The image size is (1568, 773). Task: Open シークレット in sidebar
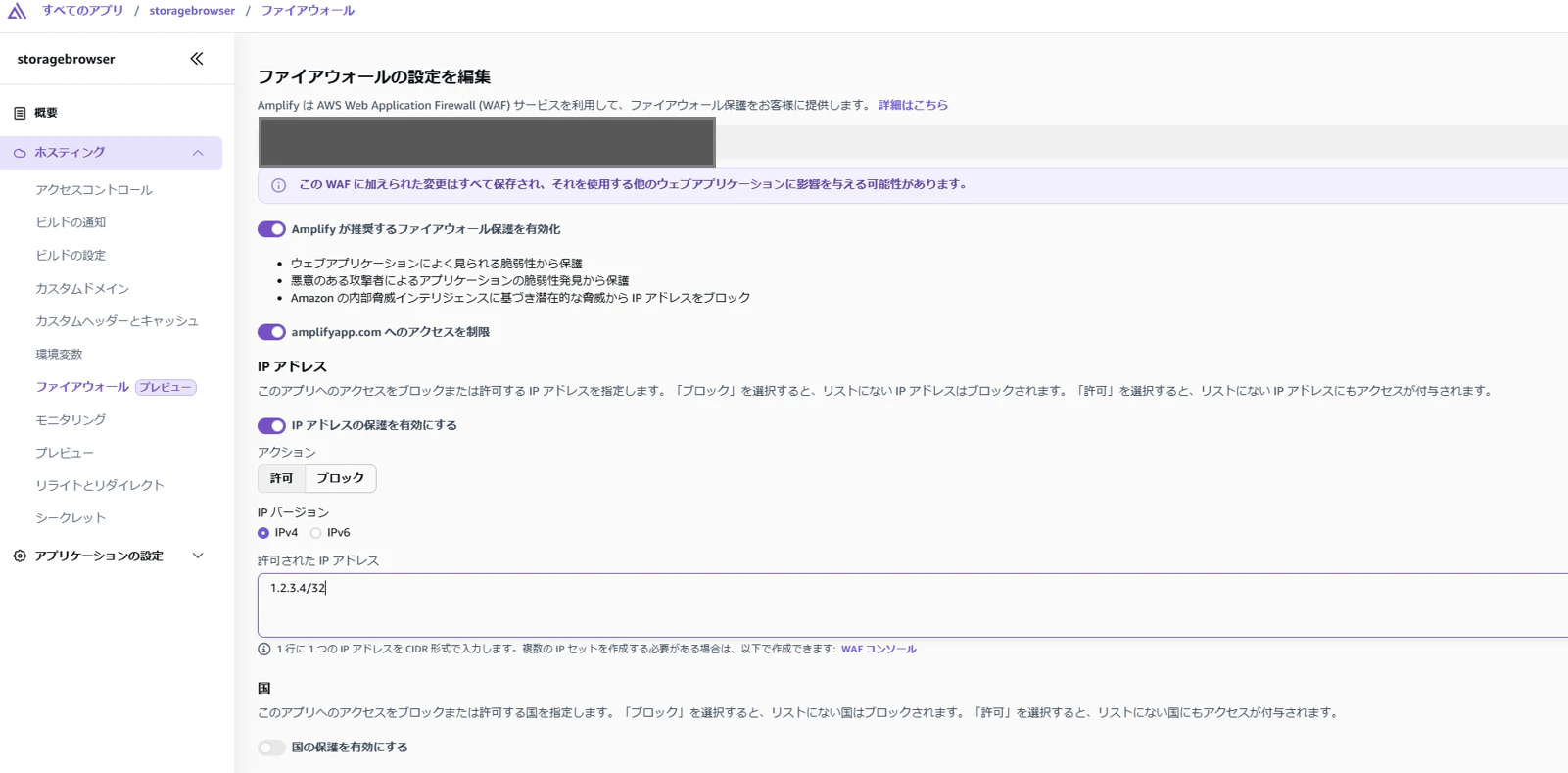coord(71,517)
